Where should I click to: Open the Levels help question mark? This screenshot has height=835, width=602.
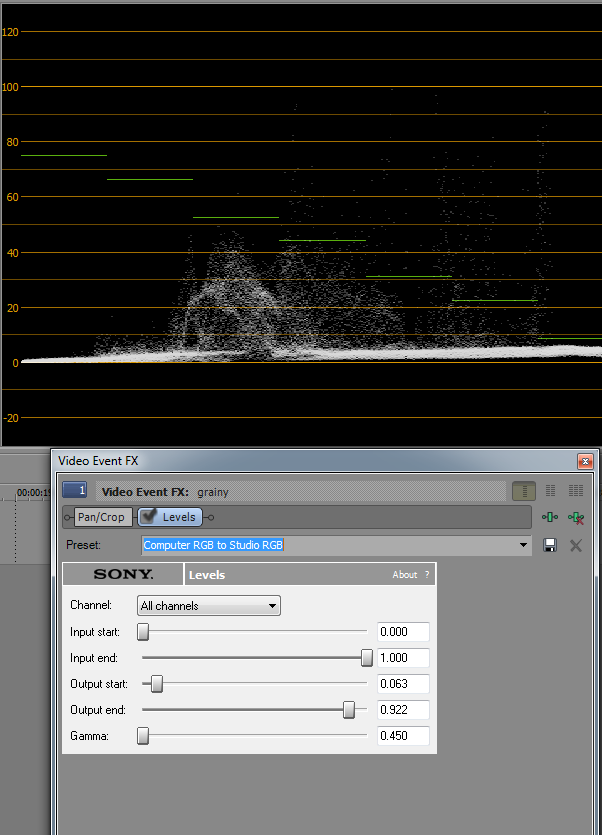(x=427, y=575)
